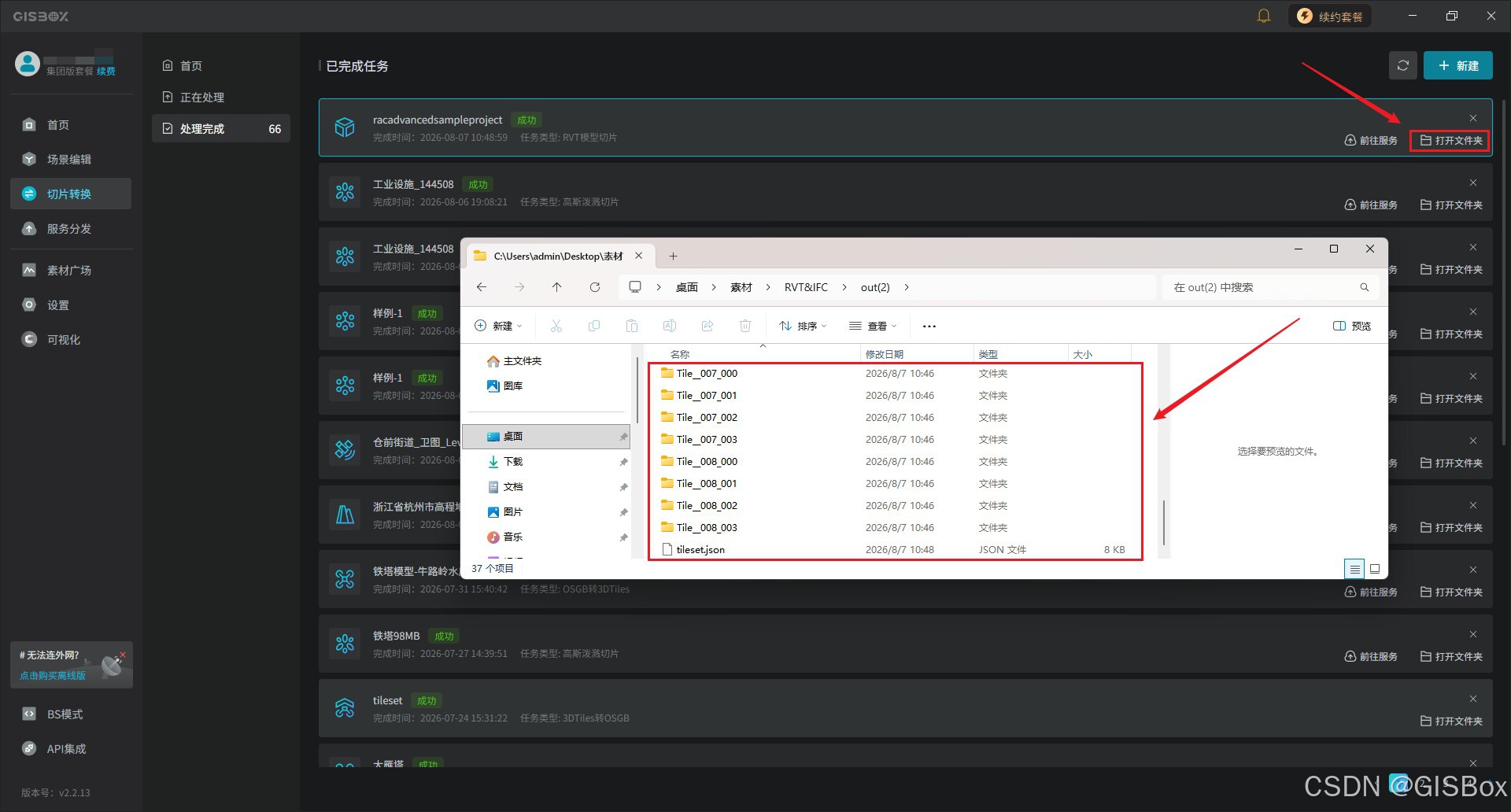The image size is (1511, 812).
Task: Click the user avatar in GISBox sidebar
Action: (x=28, y=64)
